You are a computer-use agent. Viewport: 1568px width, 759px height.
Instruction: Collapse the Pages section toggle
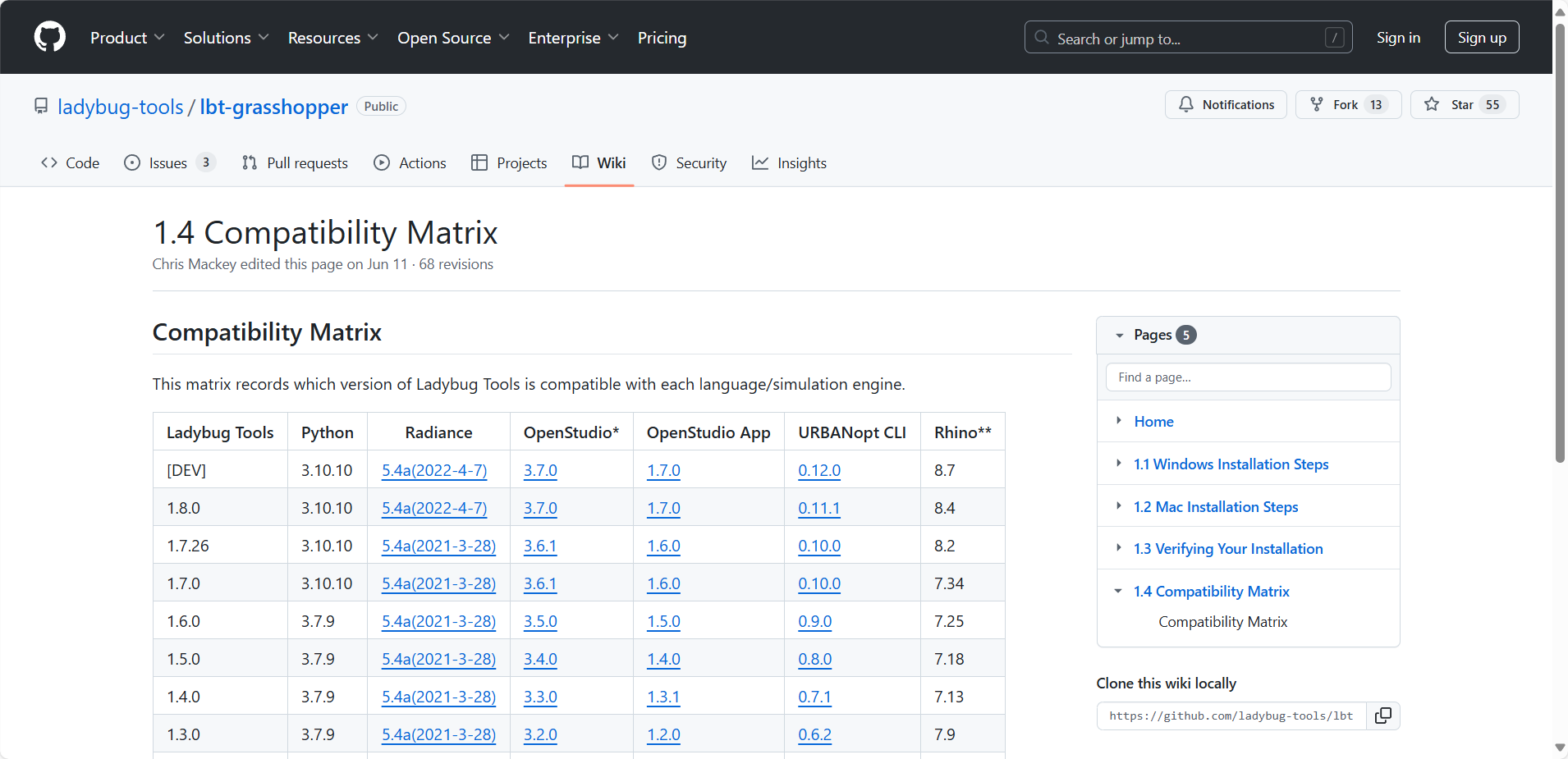coord(1119,335)
